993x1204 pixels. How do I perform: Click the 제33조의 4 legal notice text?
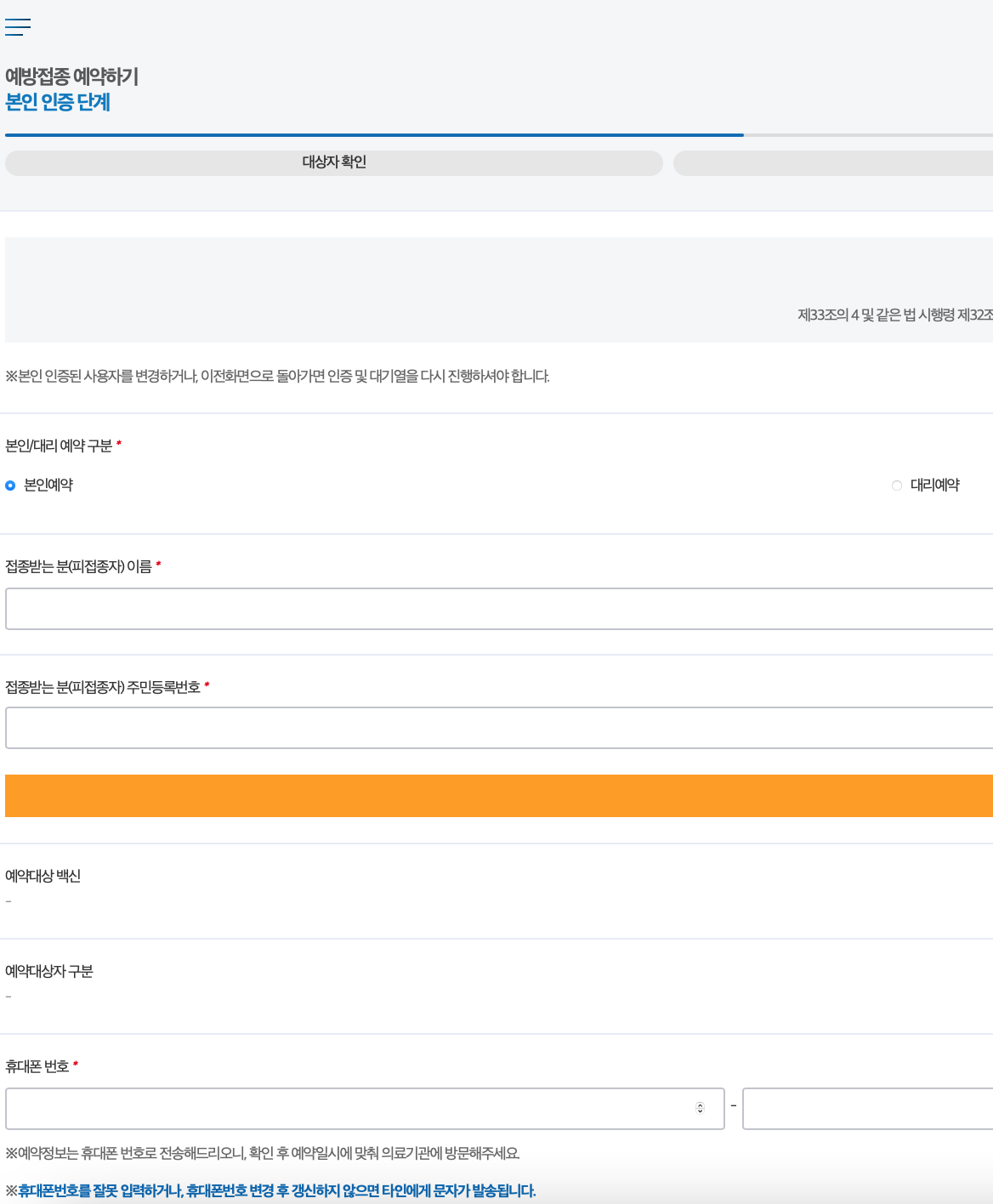pos(895,315)
